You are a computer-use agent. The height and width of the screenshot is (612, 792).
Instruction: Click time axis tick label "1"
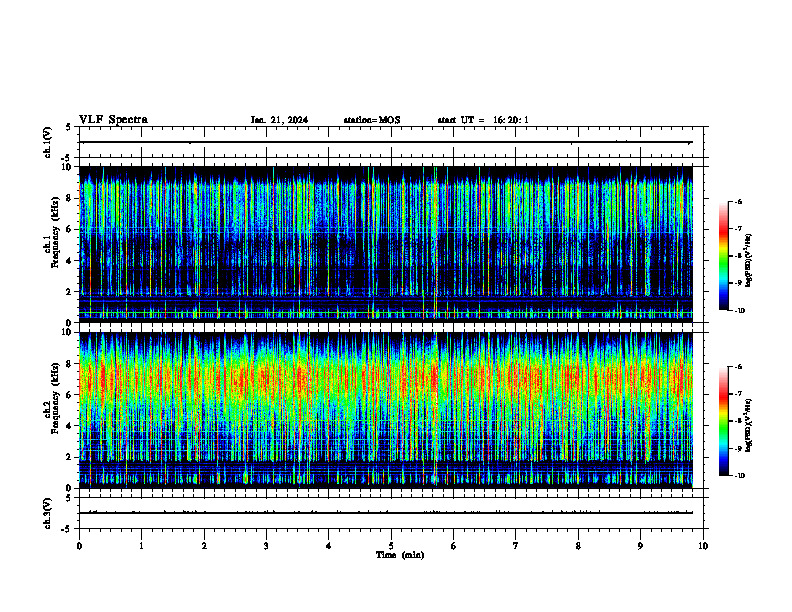(141, 546)
